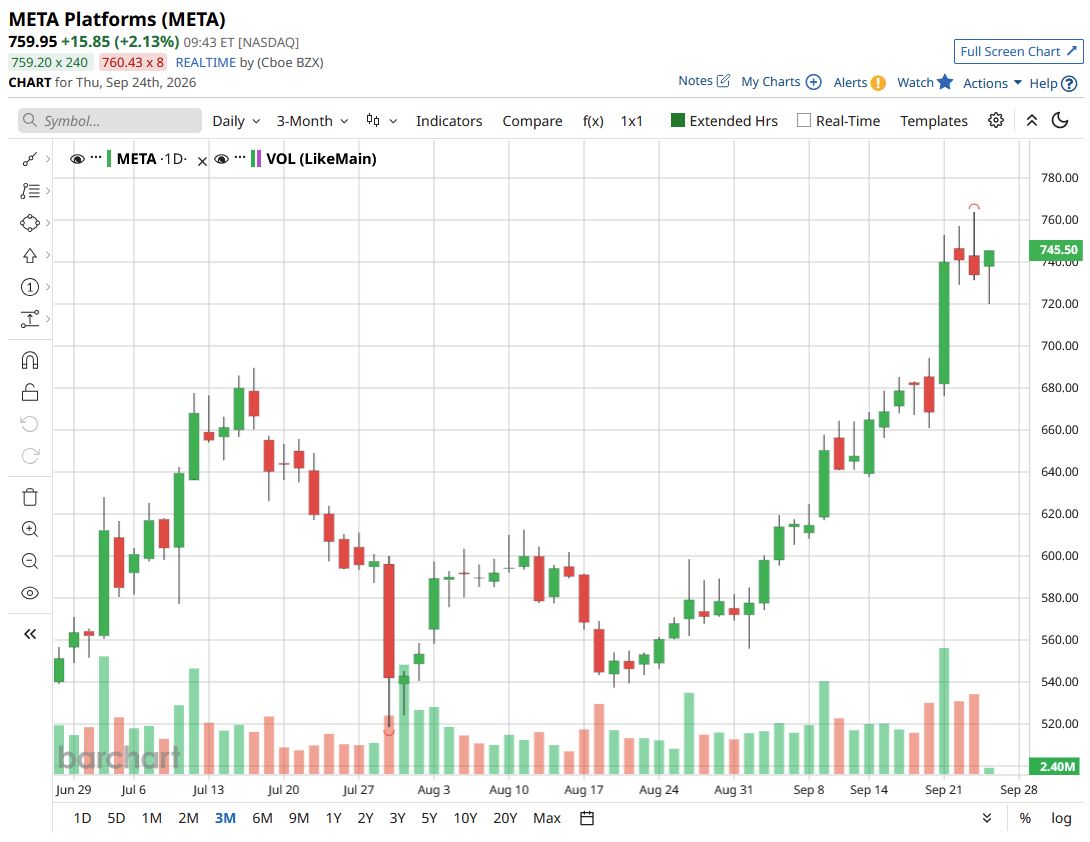
Task: Open the REALTIME quote link
Action: (206, 63)
